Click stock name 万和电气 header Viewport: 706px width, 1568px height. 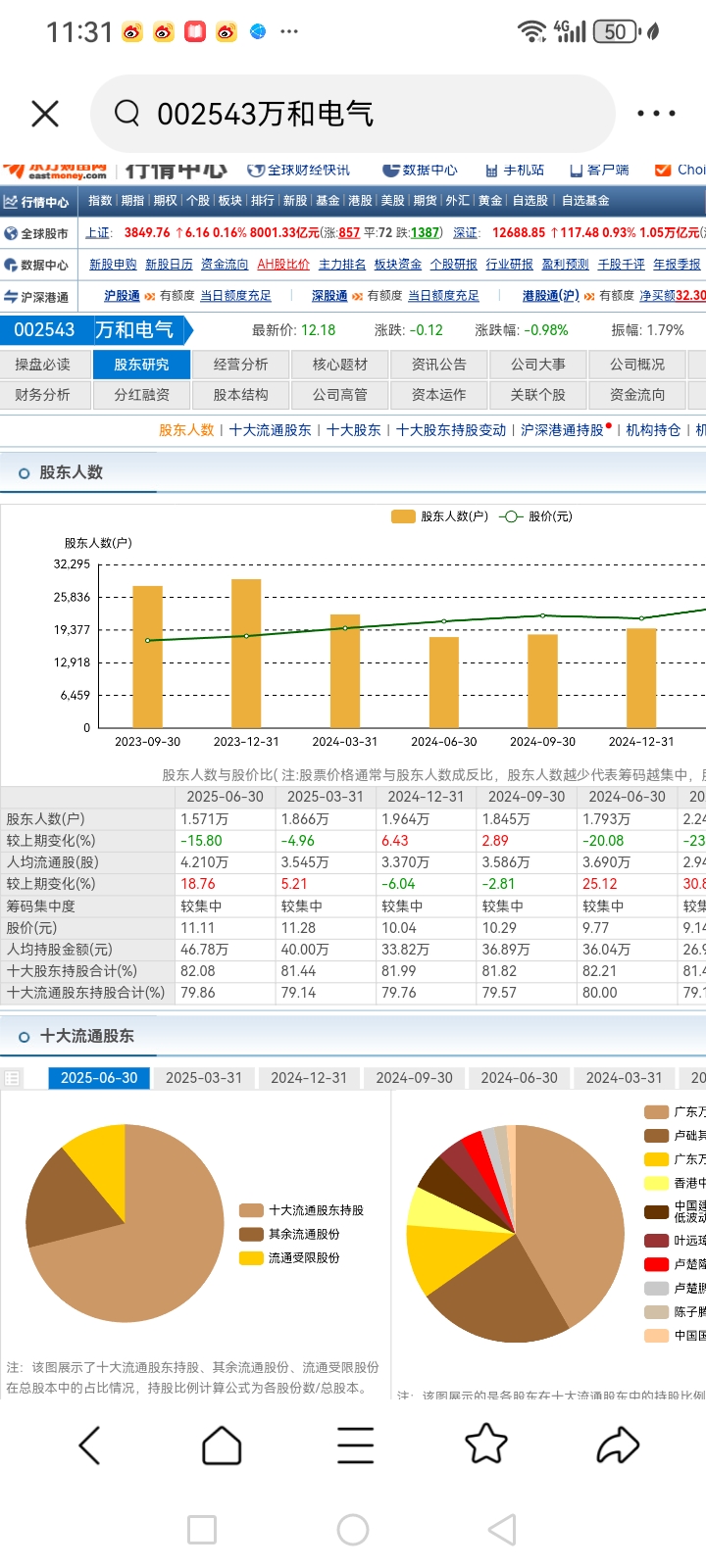coord(134,330)
